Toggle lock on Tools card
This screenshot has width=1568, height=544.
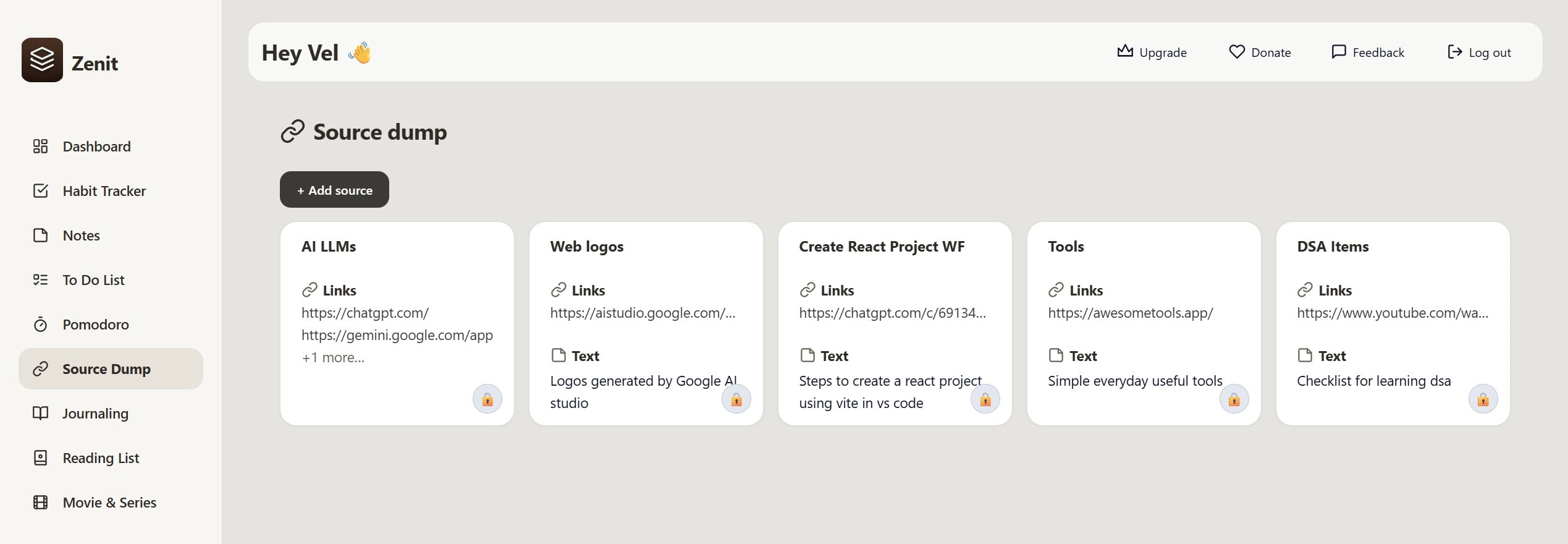pyautogui.click(x=1234, y=399)
